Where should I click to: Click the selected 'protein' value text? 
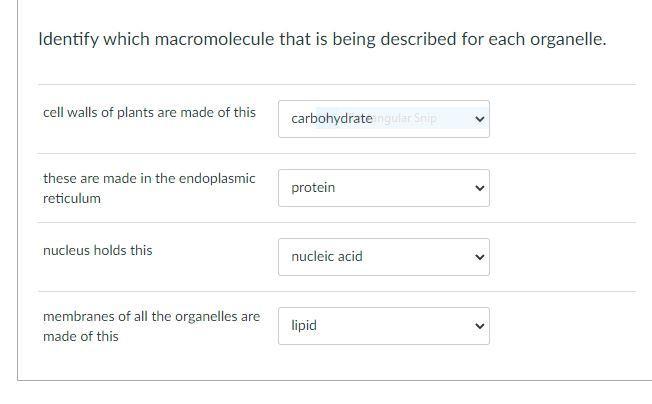(313, 188)
